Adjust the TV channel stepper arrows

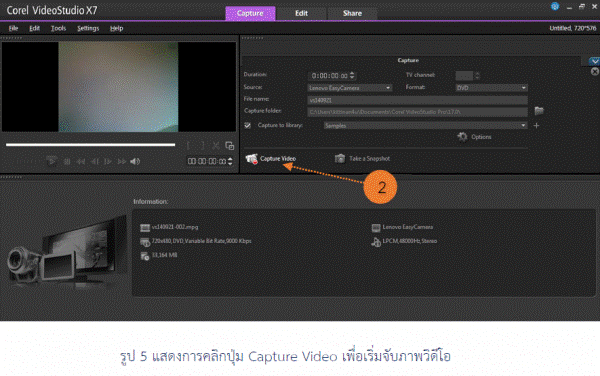[477, 75]
